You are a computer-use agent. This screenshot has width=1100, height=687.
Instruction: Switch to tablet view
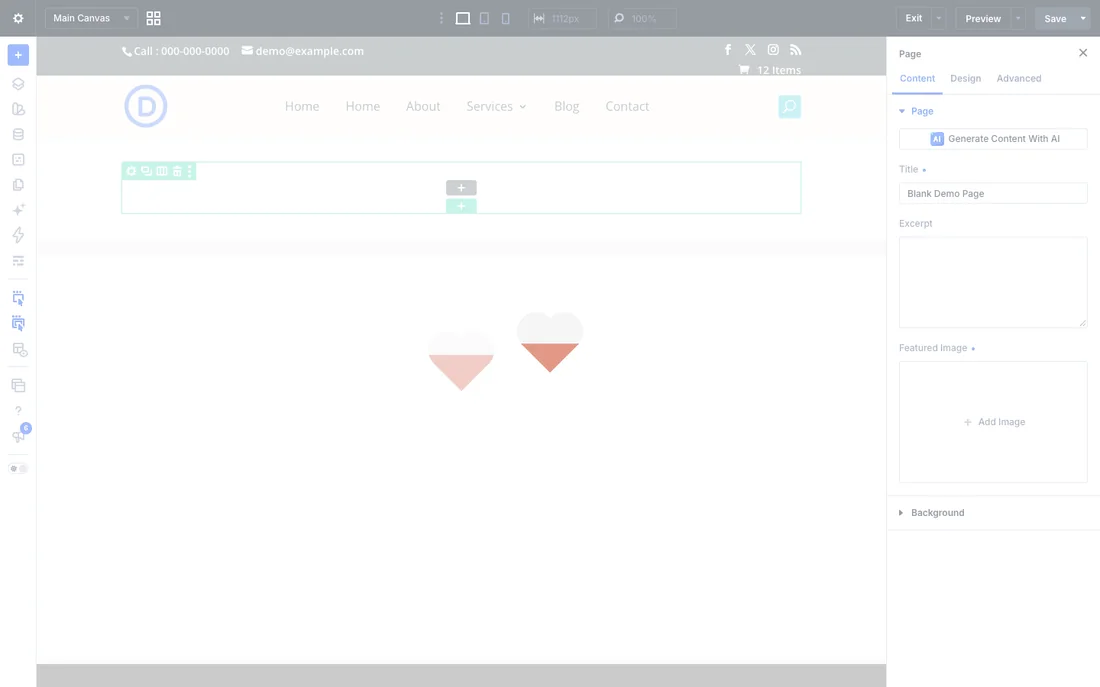(484, 18)
